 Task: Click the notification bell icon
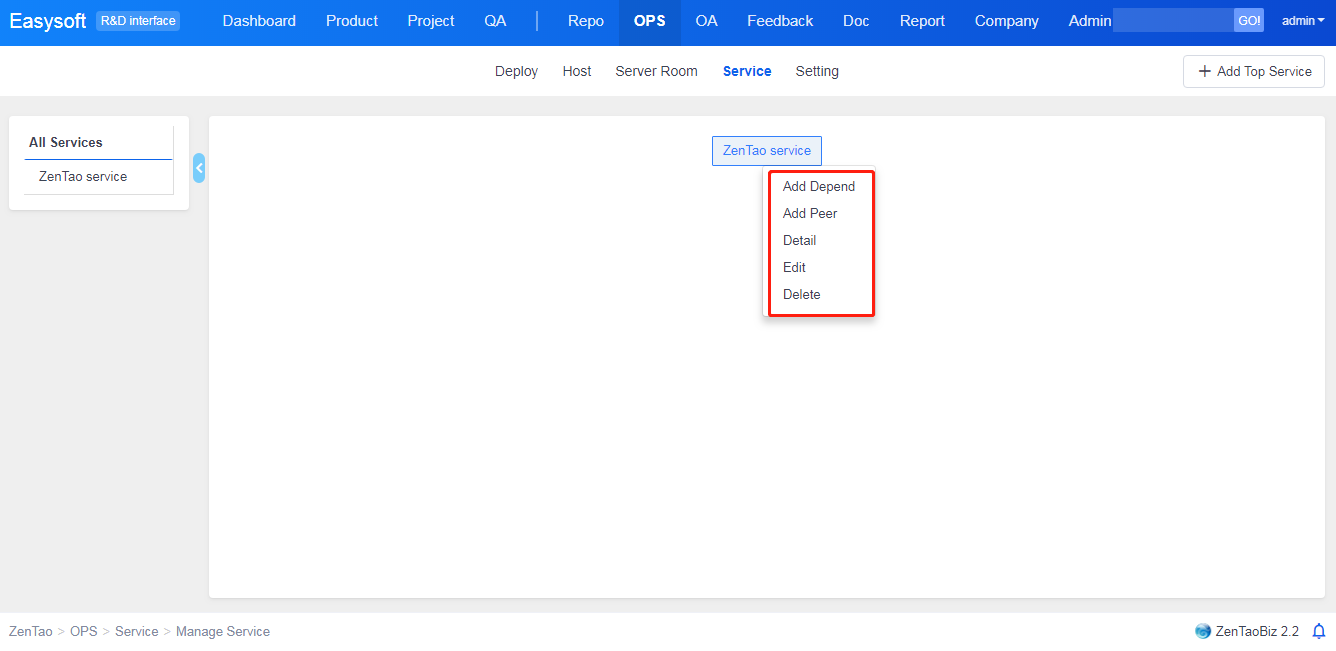click(x=1318, y=631)
